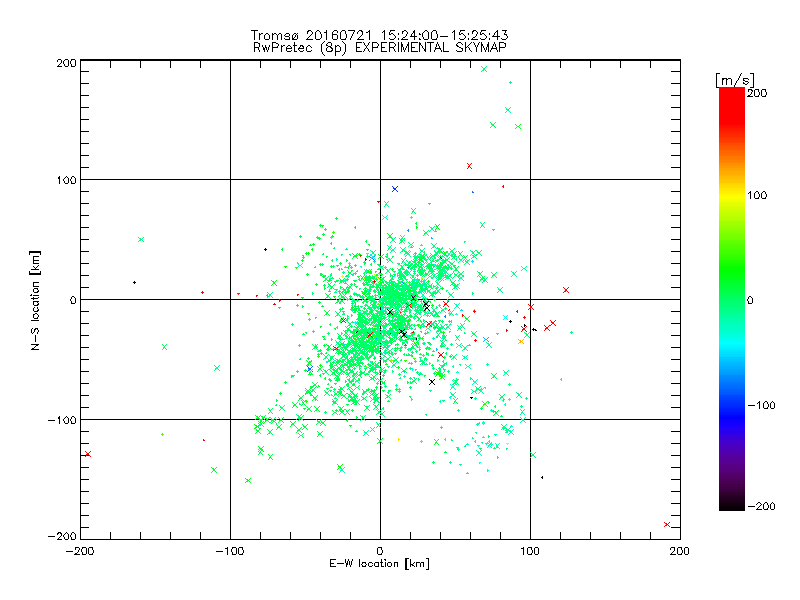Image resolution: width=800 pixels, height=600 pixels.
Task: Click the N-S axis tick label "0"
Action: coord(73,300)
